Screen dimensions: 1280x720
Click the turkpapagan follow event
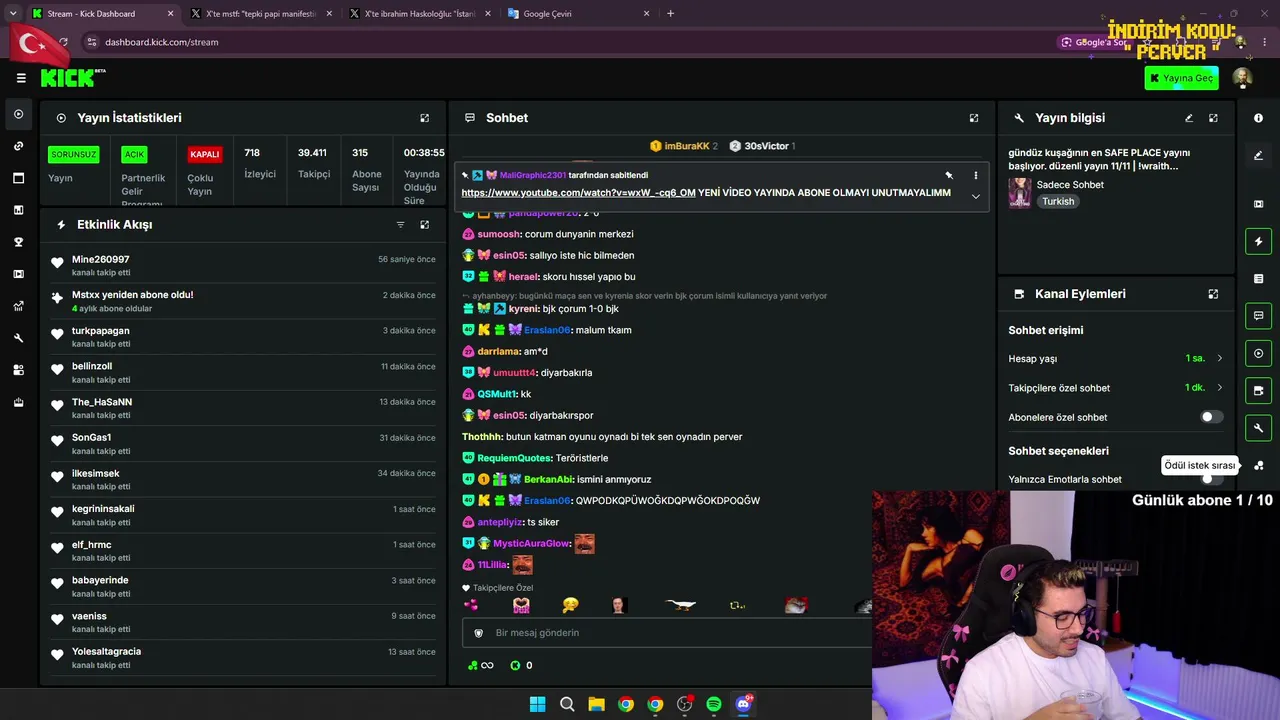tap(244, 337)
